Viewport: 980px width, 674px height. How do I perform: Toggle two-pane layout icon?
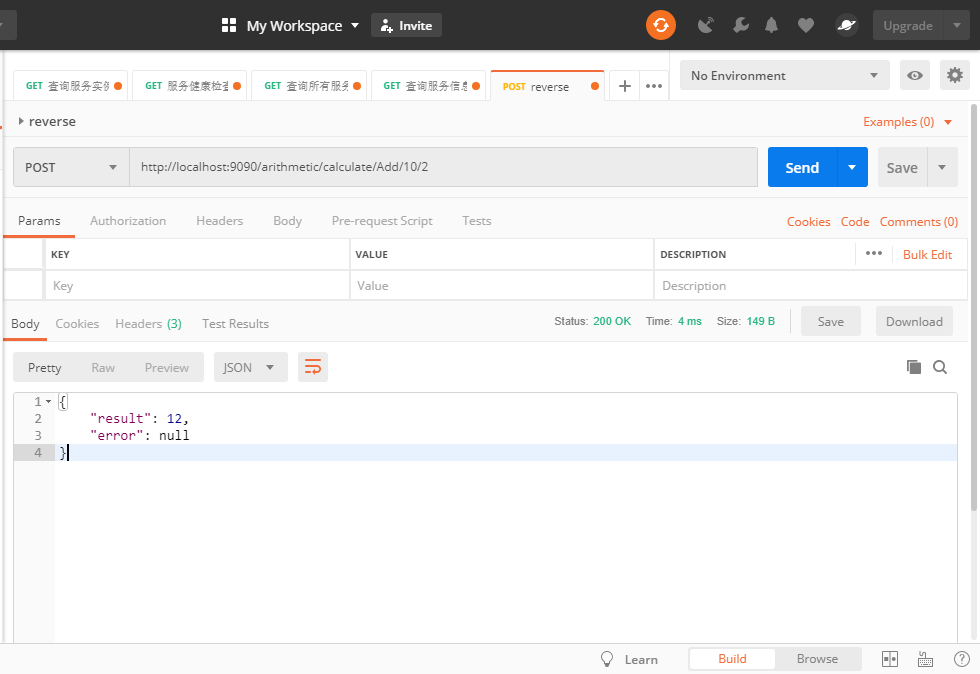889,659
